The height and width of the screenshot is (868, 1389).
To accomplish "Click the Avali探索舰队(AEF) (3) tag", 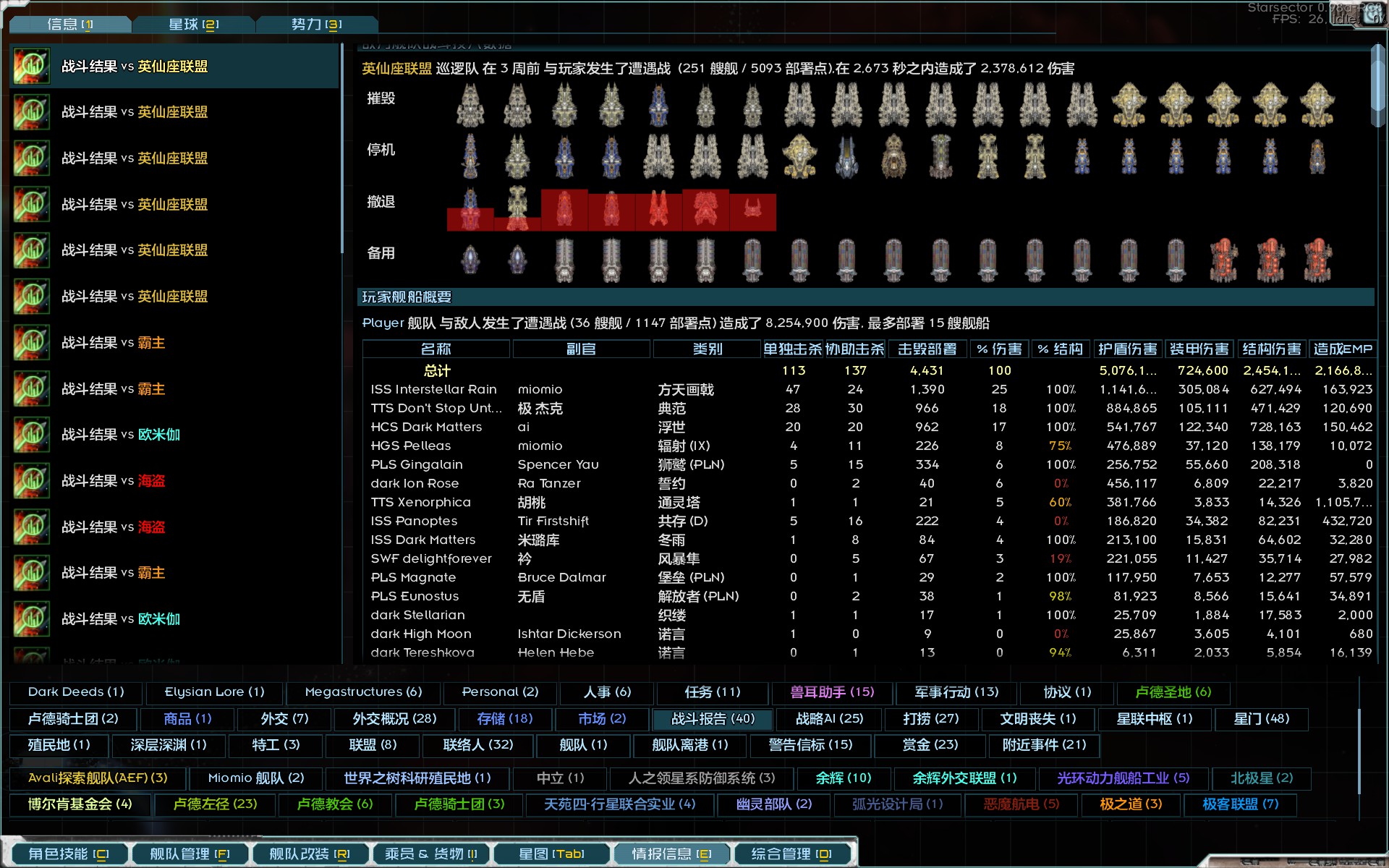I will tap(98, 778).
